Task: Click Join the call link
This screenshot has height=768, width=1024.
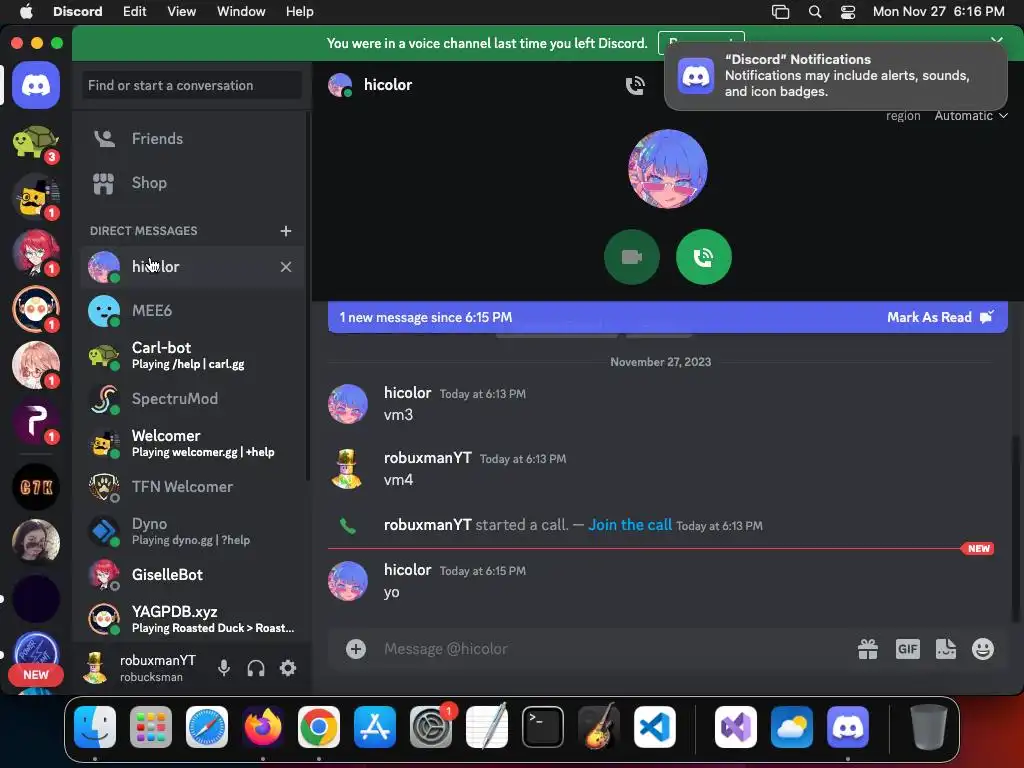Action: (x=630, y=525)
